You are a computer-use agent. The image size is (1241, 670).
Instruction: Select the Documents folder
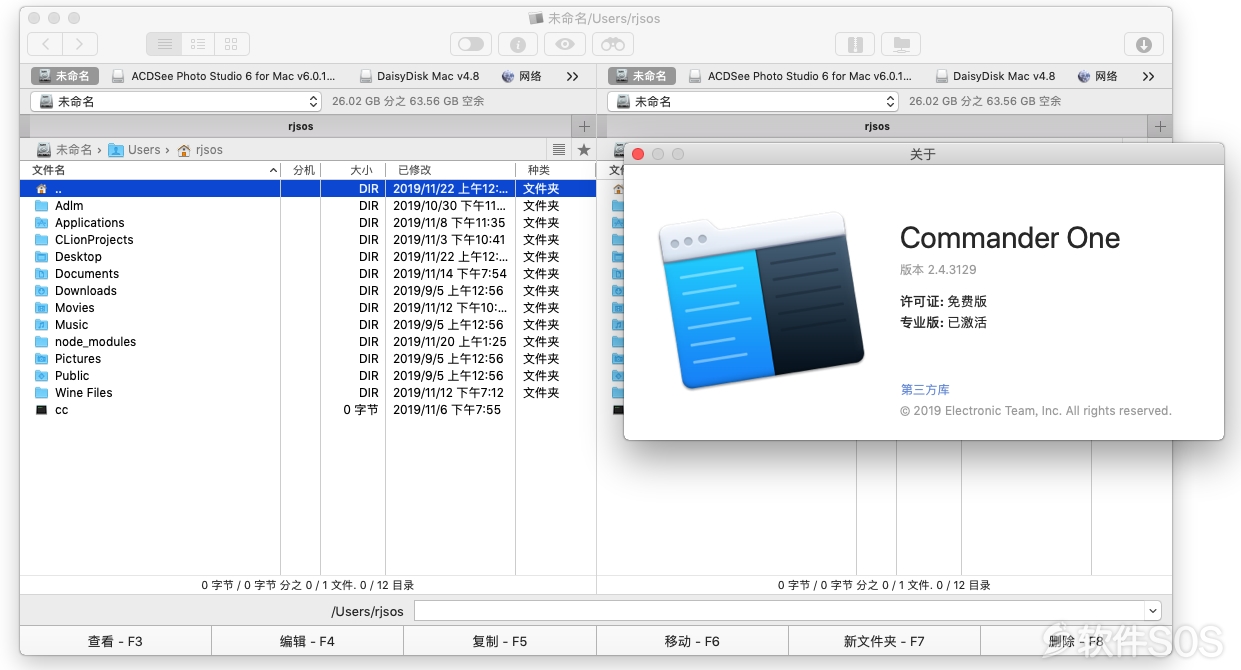(x=308, y=274)
